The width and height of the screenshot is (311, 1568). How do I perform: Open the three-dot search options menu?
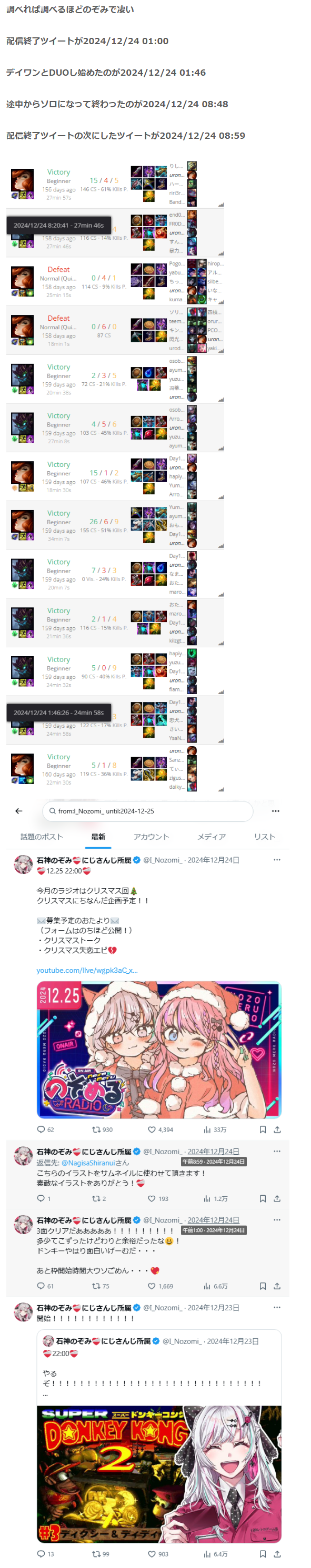coord(275,811)
